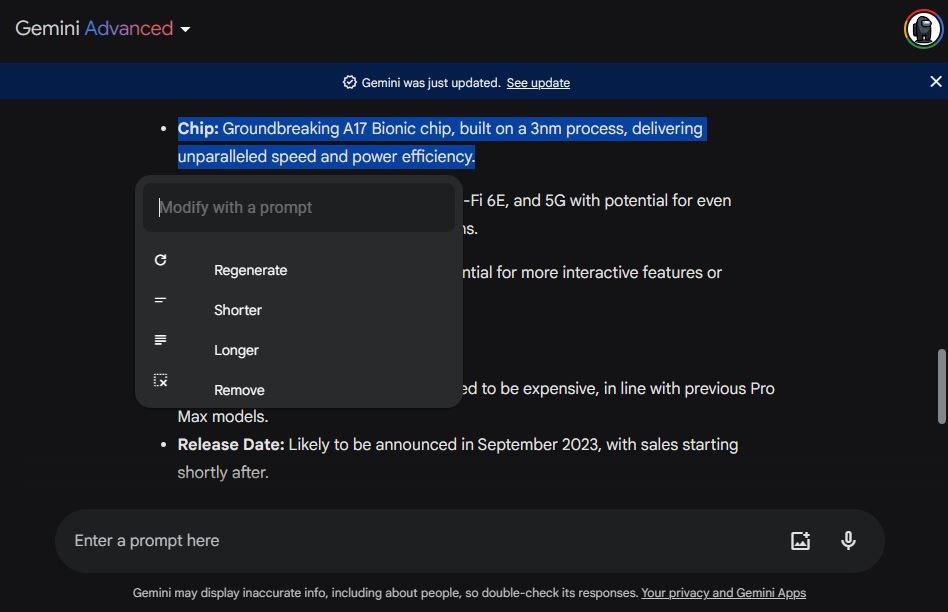Open the See update link
The width and height of the screenshot is (948, 612).
pyautogui.click(x=538, y=83)
